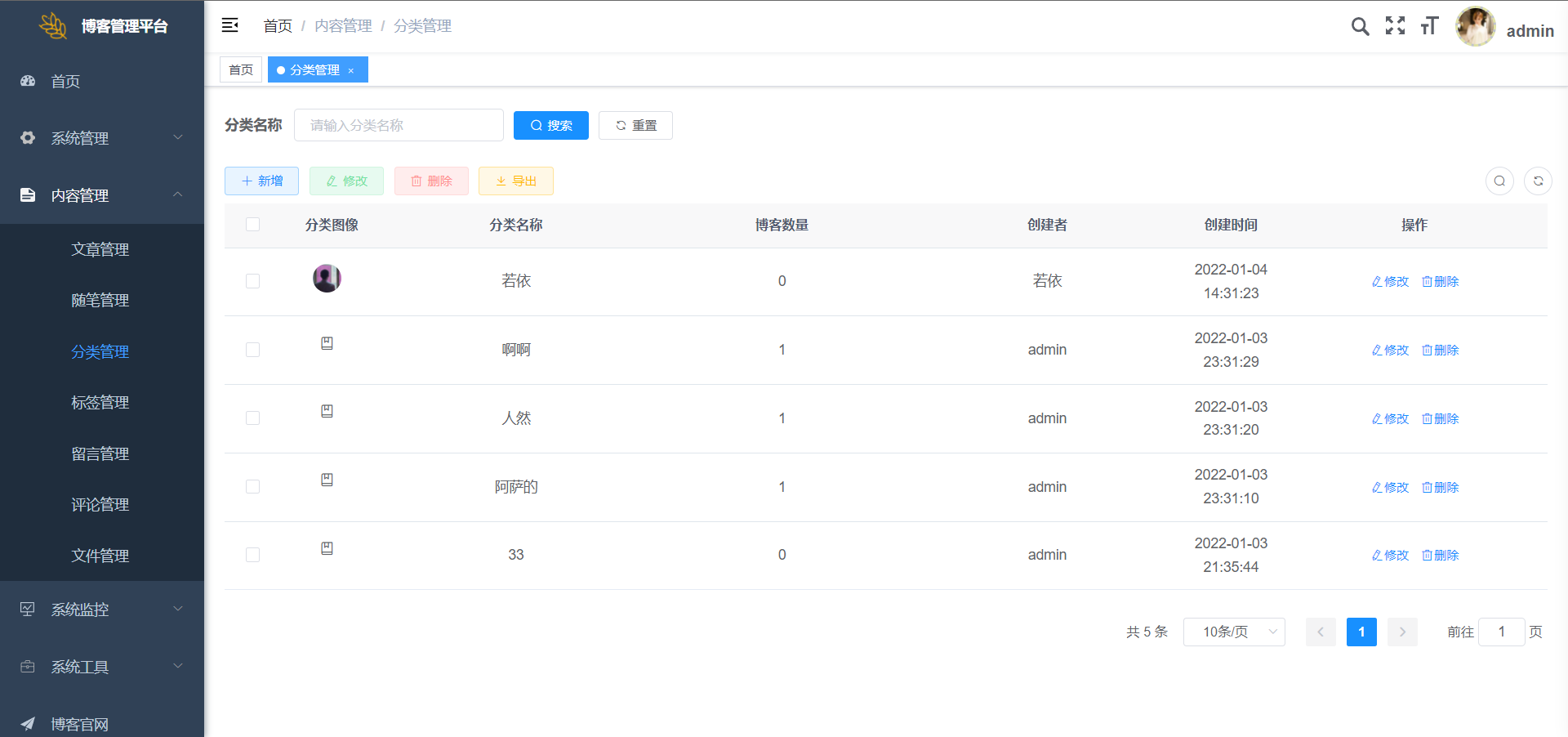Click the round refresh icon above table
1568x737 pixels.
tap(1538, 181)
